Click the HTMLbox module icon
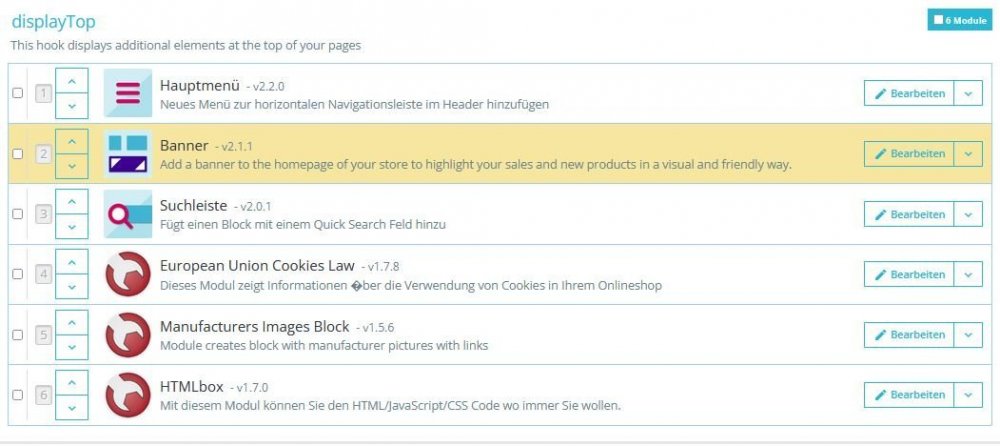Screen dimensions: 1000x446 click(x=127, y=394)
